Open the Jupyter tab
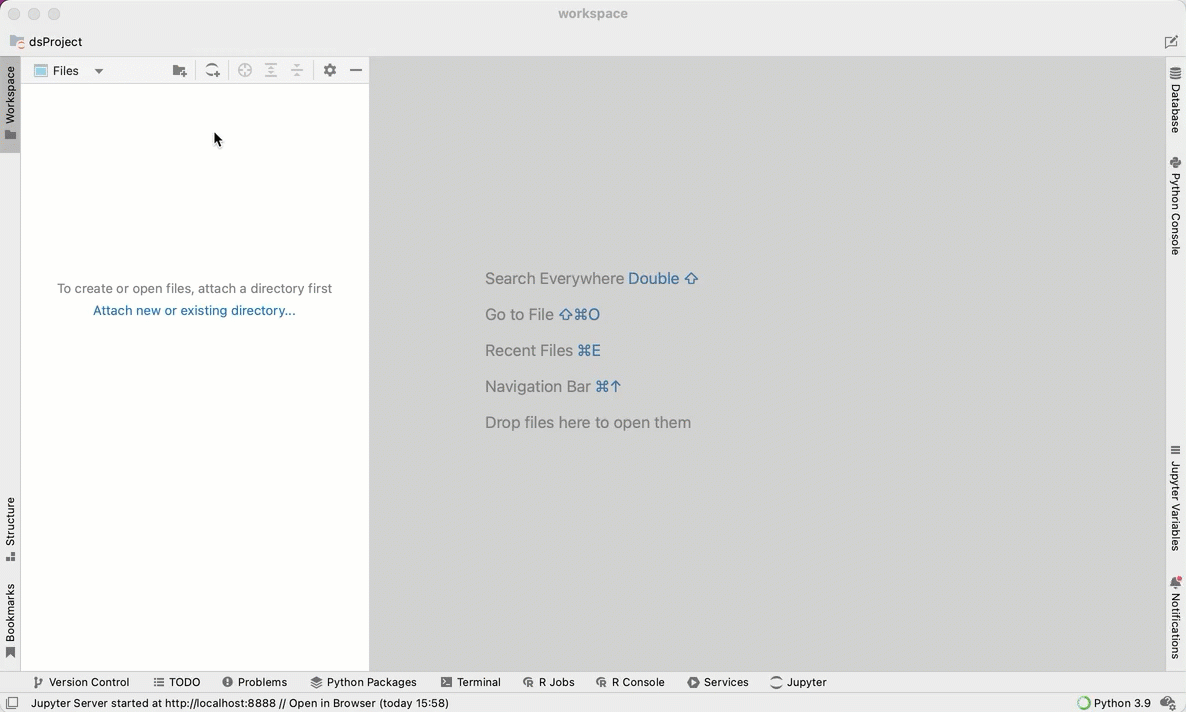 (798, 682)
